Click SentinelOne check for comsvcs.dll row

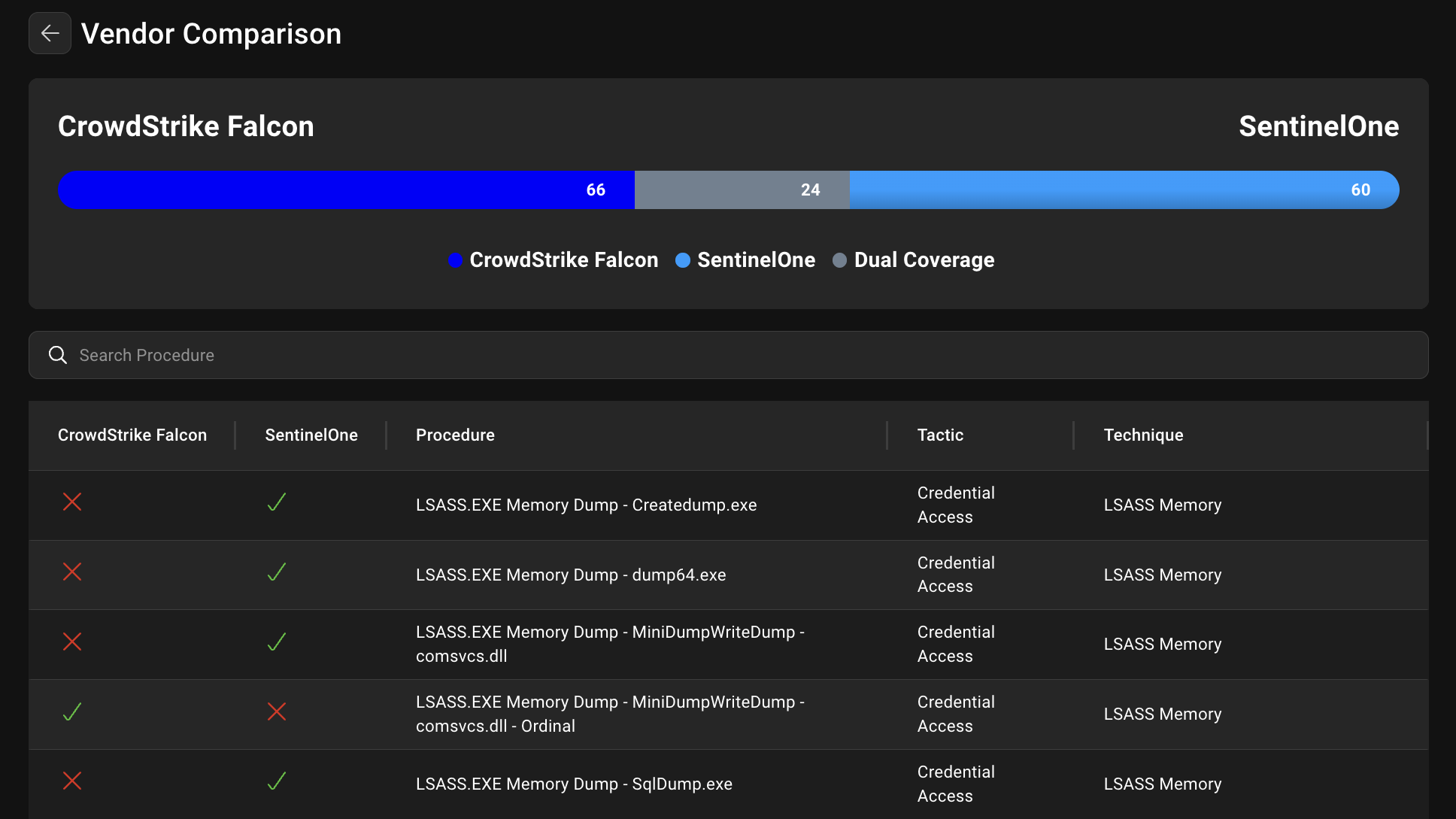[x=277, y=642]
